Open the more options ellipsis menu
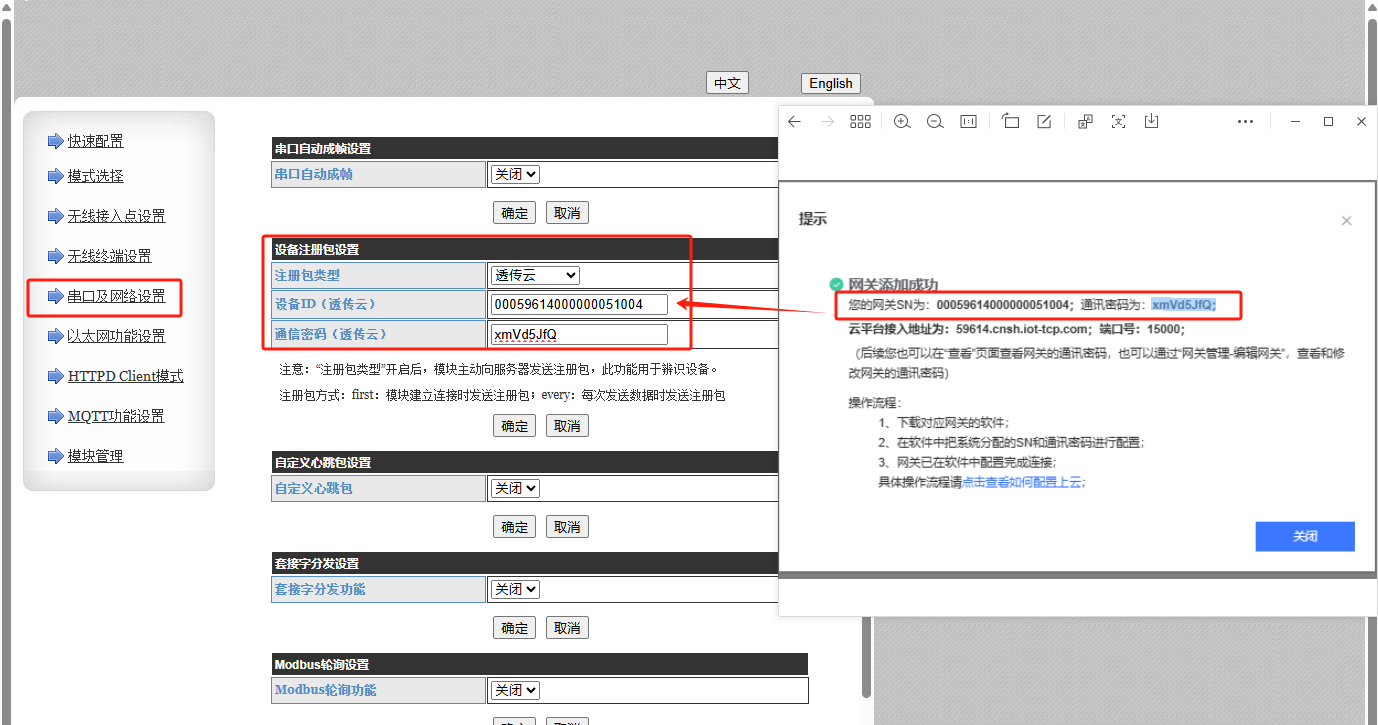Screen dimensions: 1378x725 click(x=1245, y=121)
